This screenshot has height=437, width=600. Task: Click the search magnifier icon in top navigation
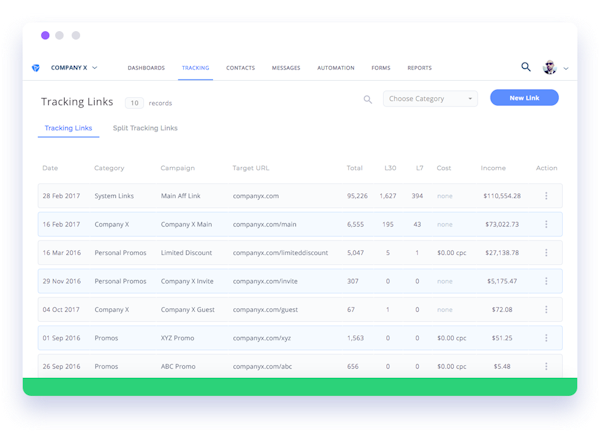[526, 67]
